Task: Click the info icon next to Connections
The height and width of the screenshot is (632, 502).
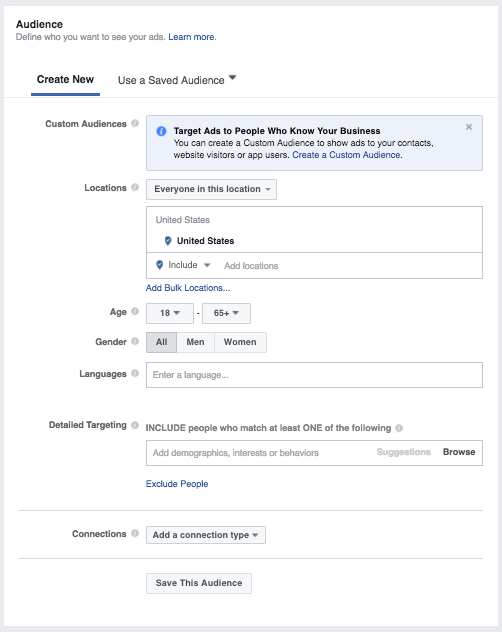Action: [135, 534]
